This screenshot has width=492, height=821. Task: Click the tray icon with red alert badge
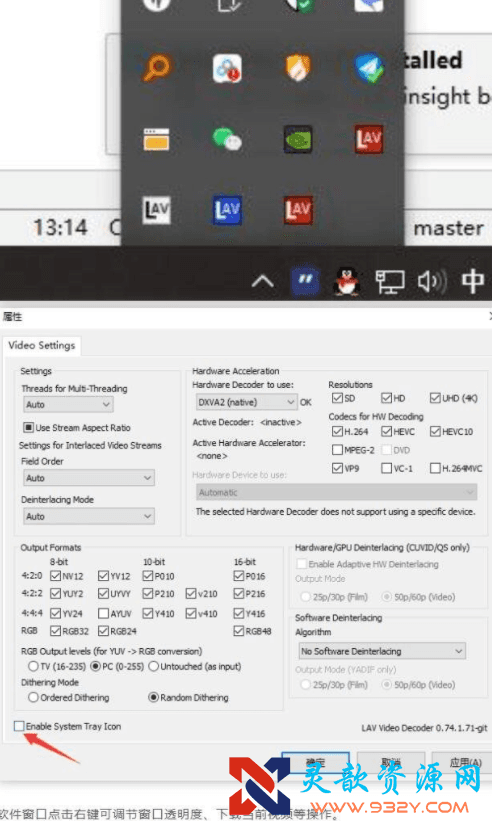pyautogui.click(x=227, y=68)
